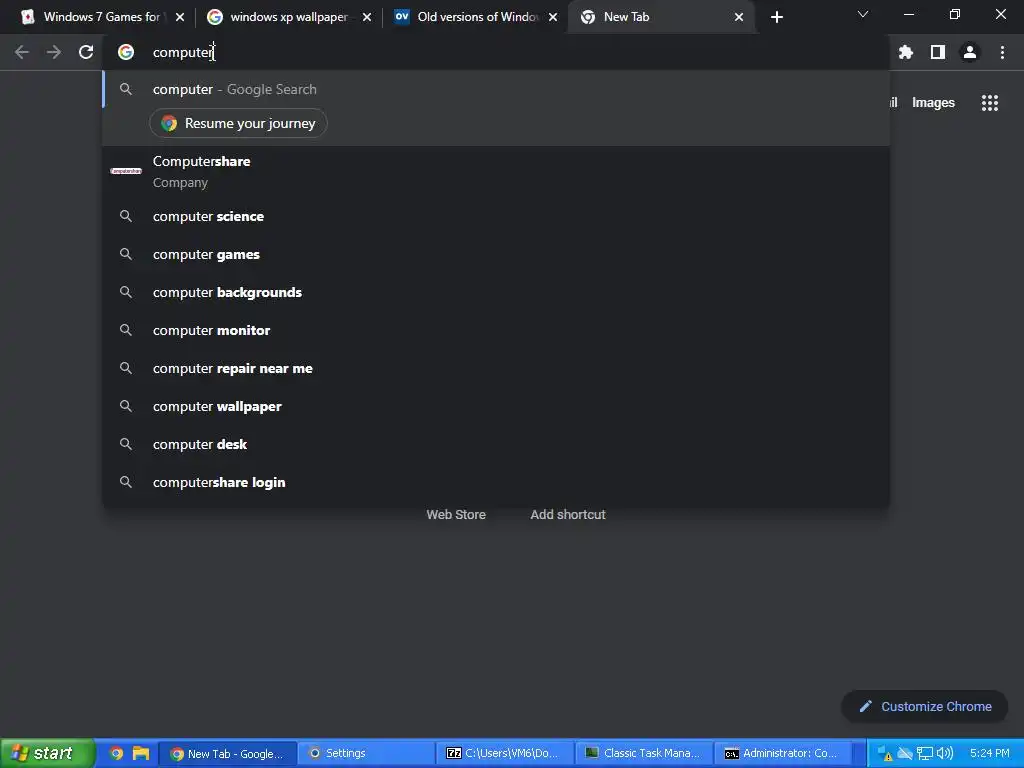Switch to the Settings taskbar item
The width and height of the screenshot is (1024, 768).
366,754
